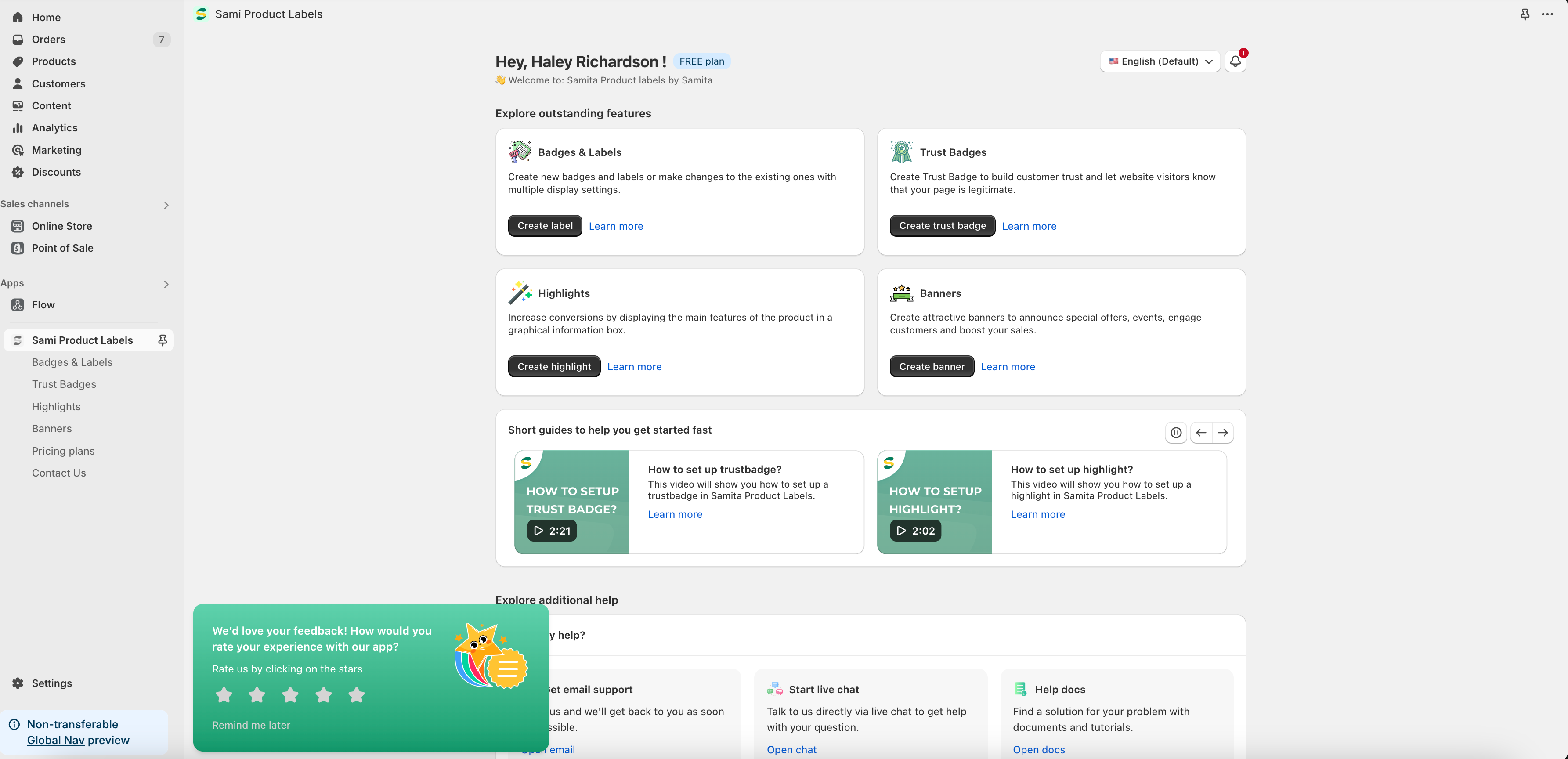1568x759 pixels.
Task: Click the Create highlight button
Action: [554, 366]
